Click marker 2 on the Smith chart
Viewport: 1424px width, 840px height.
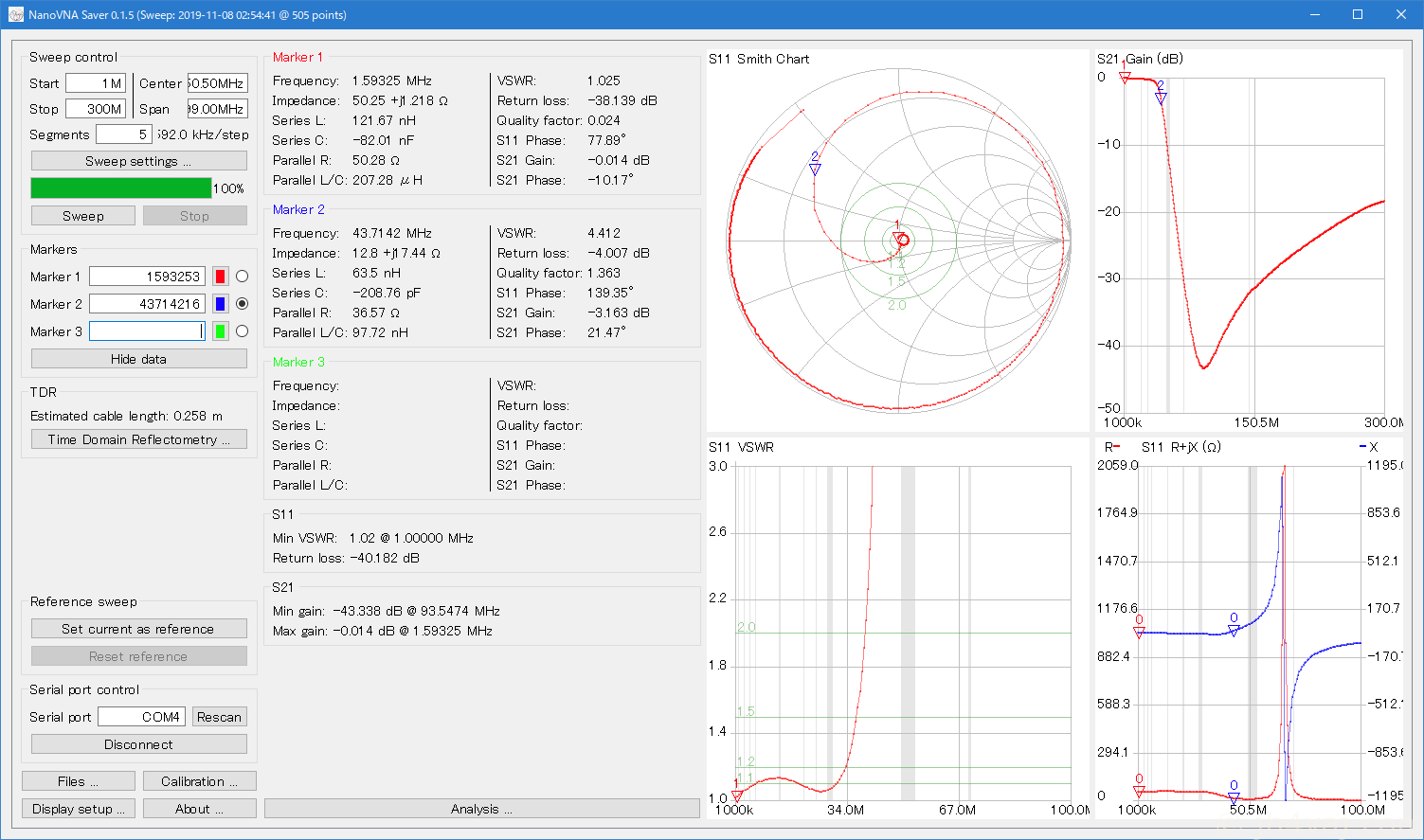[815, 170]
